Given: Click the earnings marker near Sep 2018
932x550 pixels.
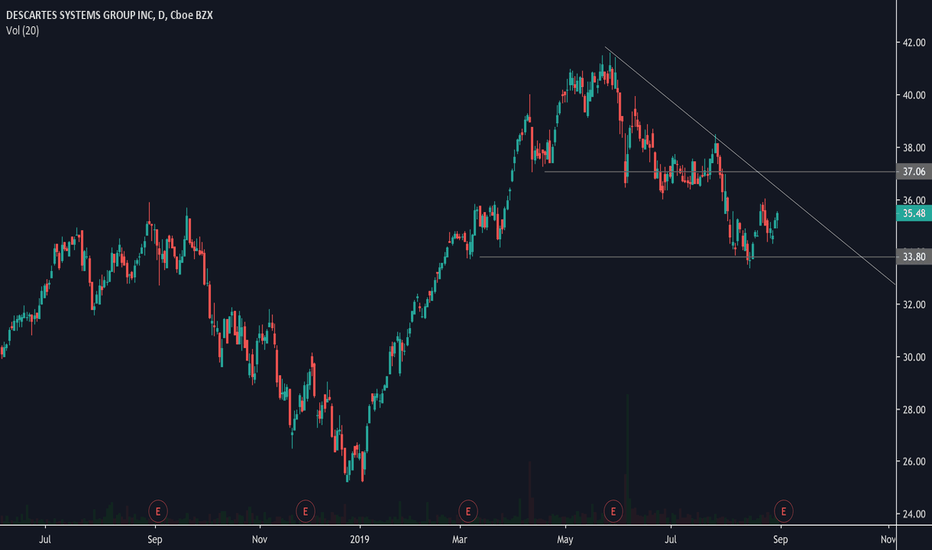Looking at the screenshot, I should coord(158,511).
